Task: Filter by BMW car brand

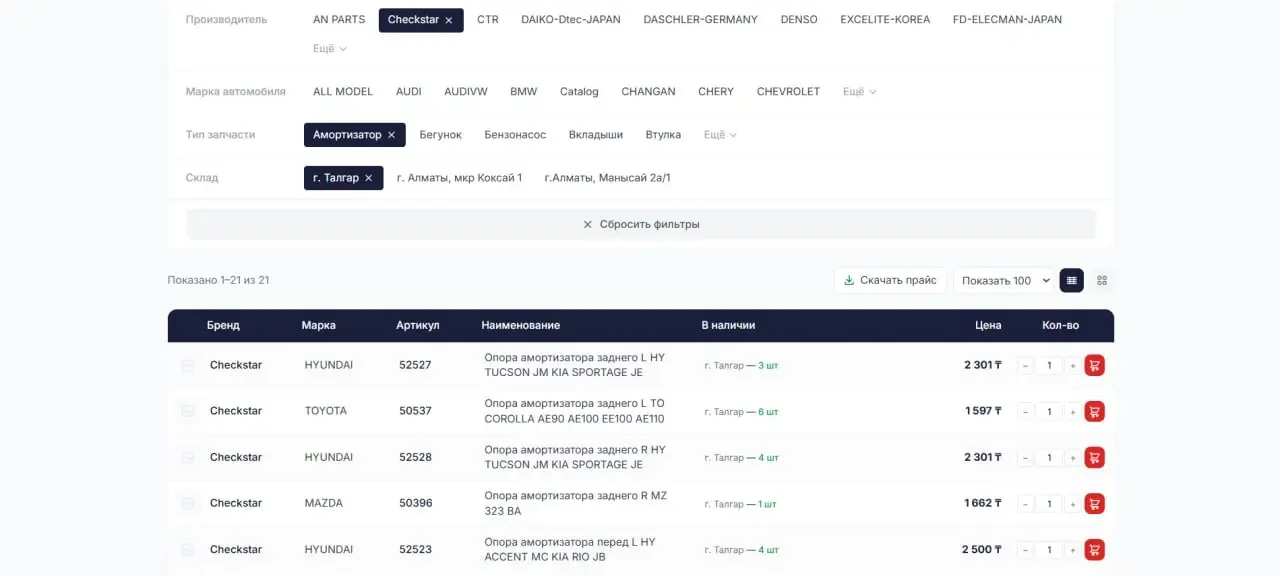Action: coord(524,92)
